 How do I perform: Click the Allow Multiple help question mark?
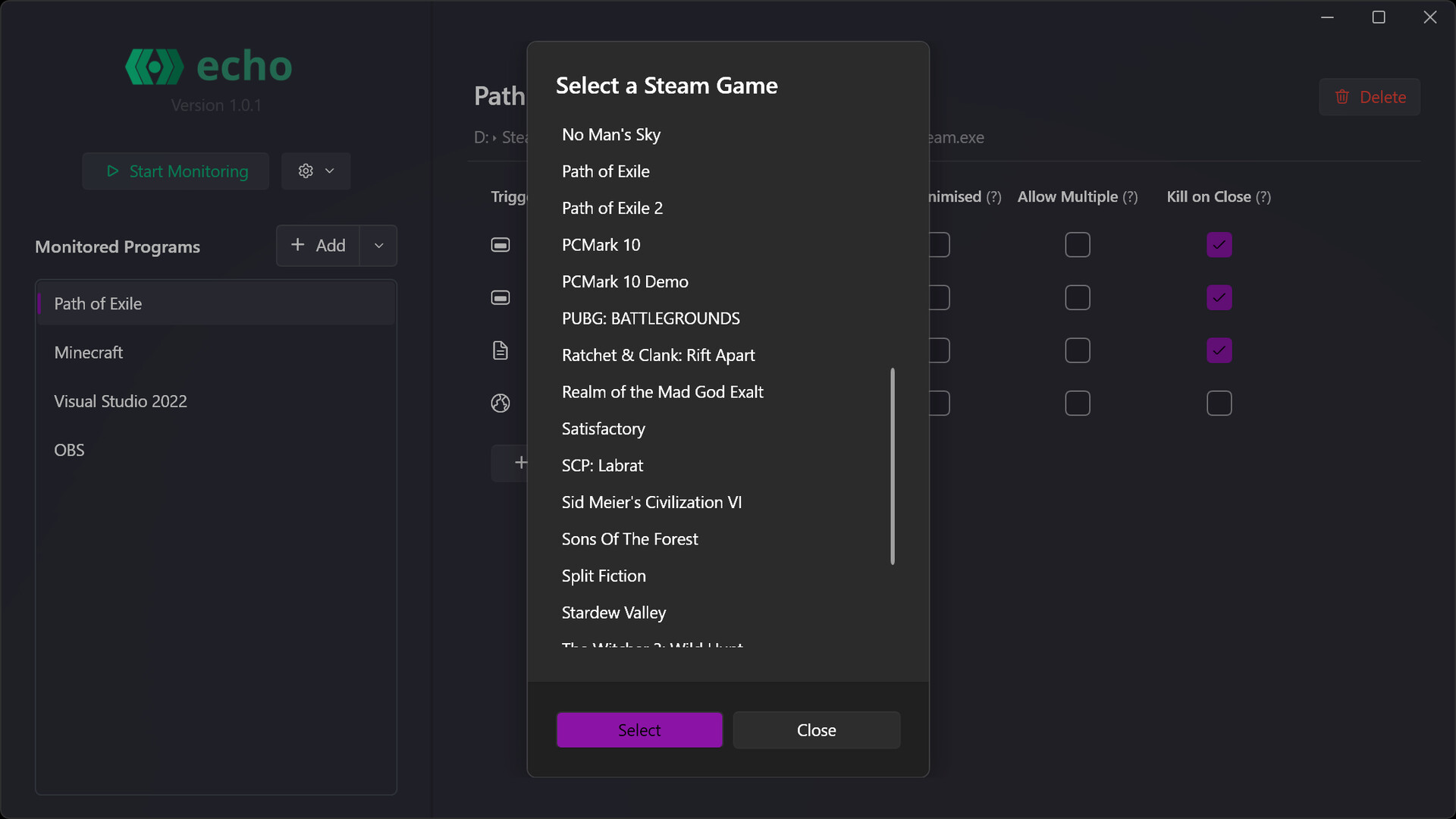[x=1130, y=197]
